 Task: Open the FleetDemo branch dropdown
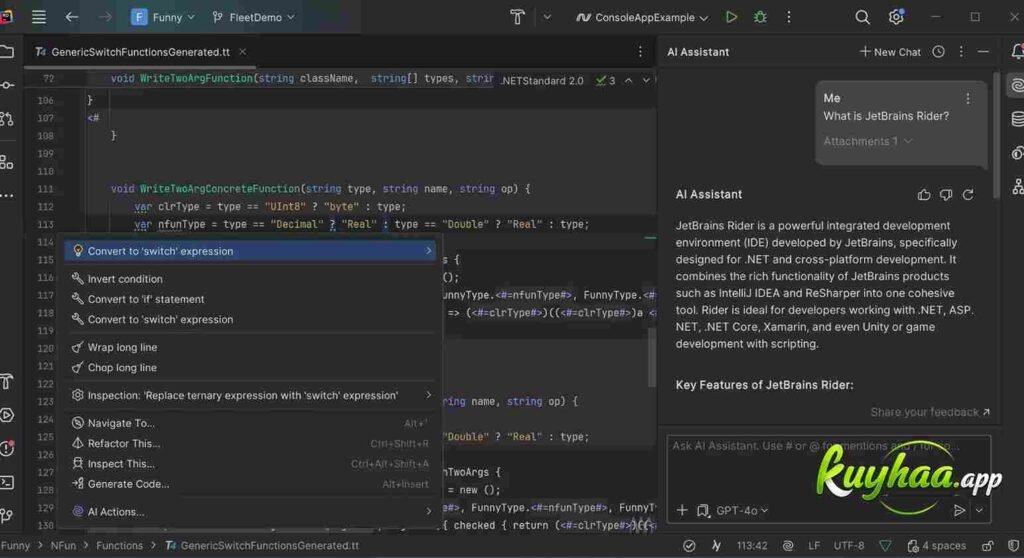[253, 17]
